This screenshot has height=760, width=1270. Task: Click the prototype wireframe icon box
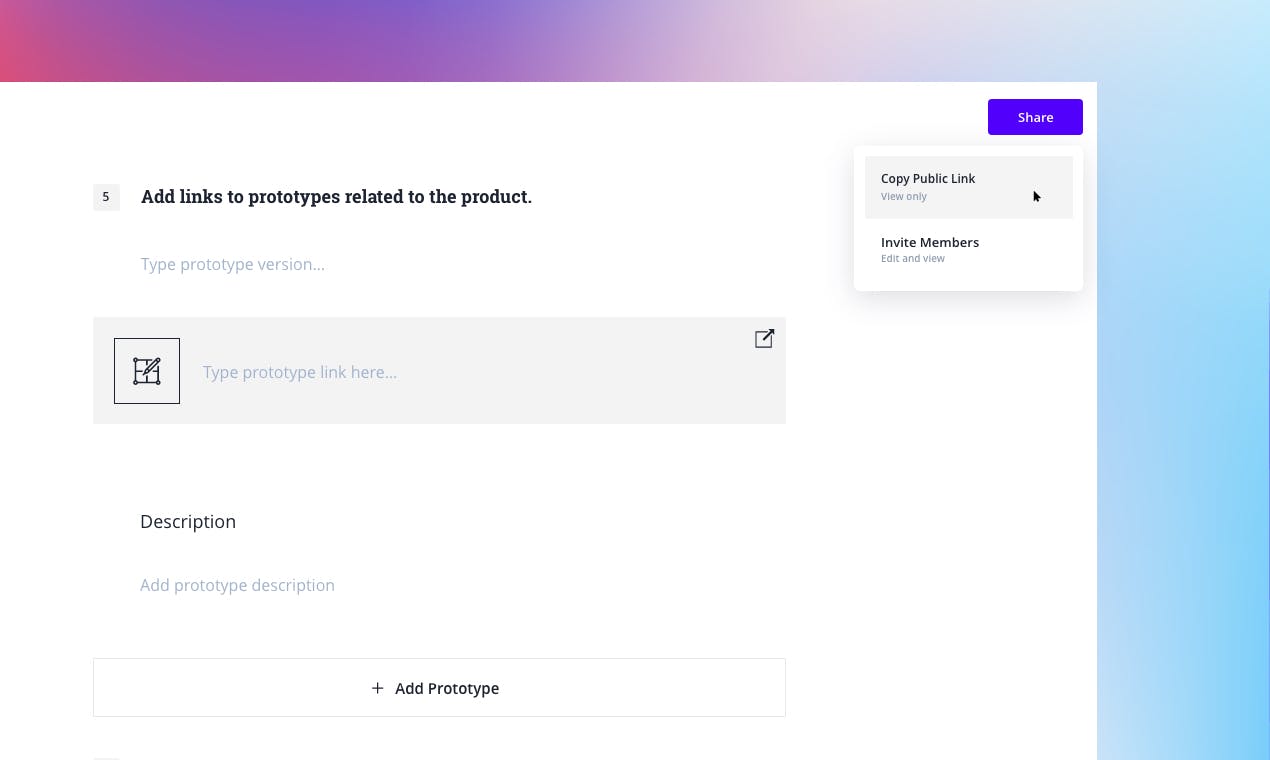click(x=147, y=371)
